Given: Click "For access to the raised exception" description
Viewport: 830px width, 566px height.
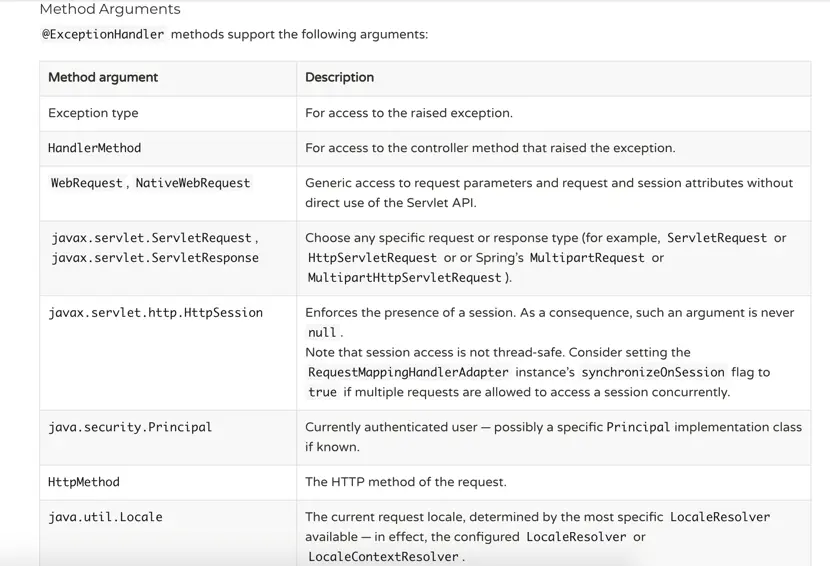Looking at the screenshot, I should coord(408,113).
